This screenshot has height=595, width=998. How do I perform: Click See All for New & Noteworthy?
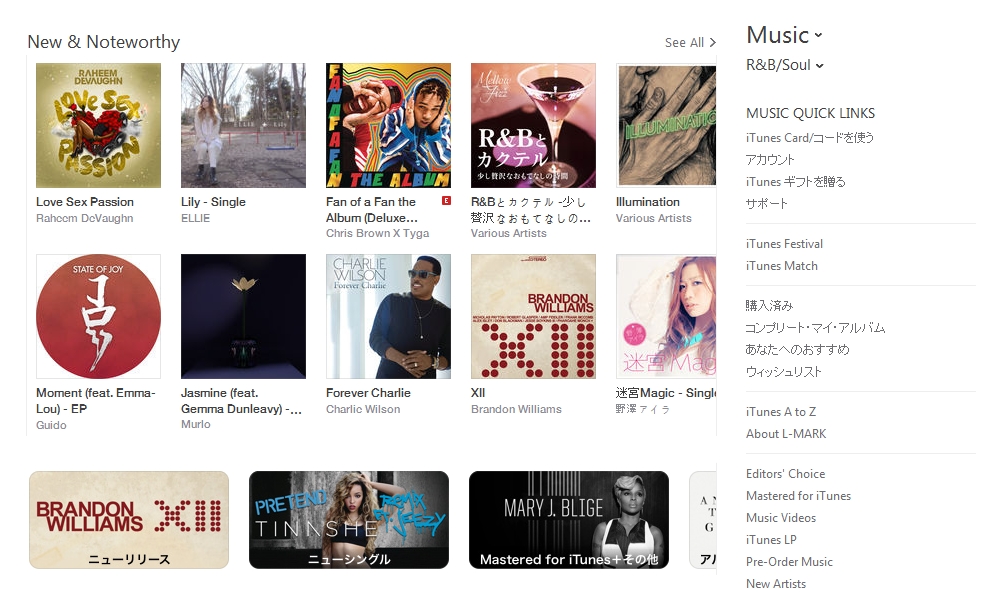(x=690, y=43)
